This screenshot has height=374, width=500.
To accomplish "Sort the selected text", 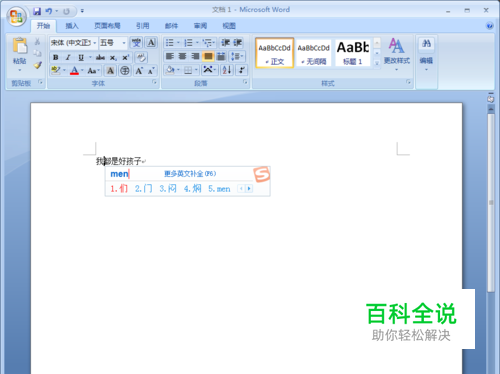I will [227, 70].
